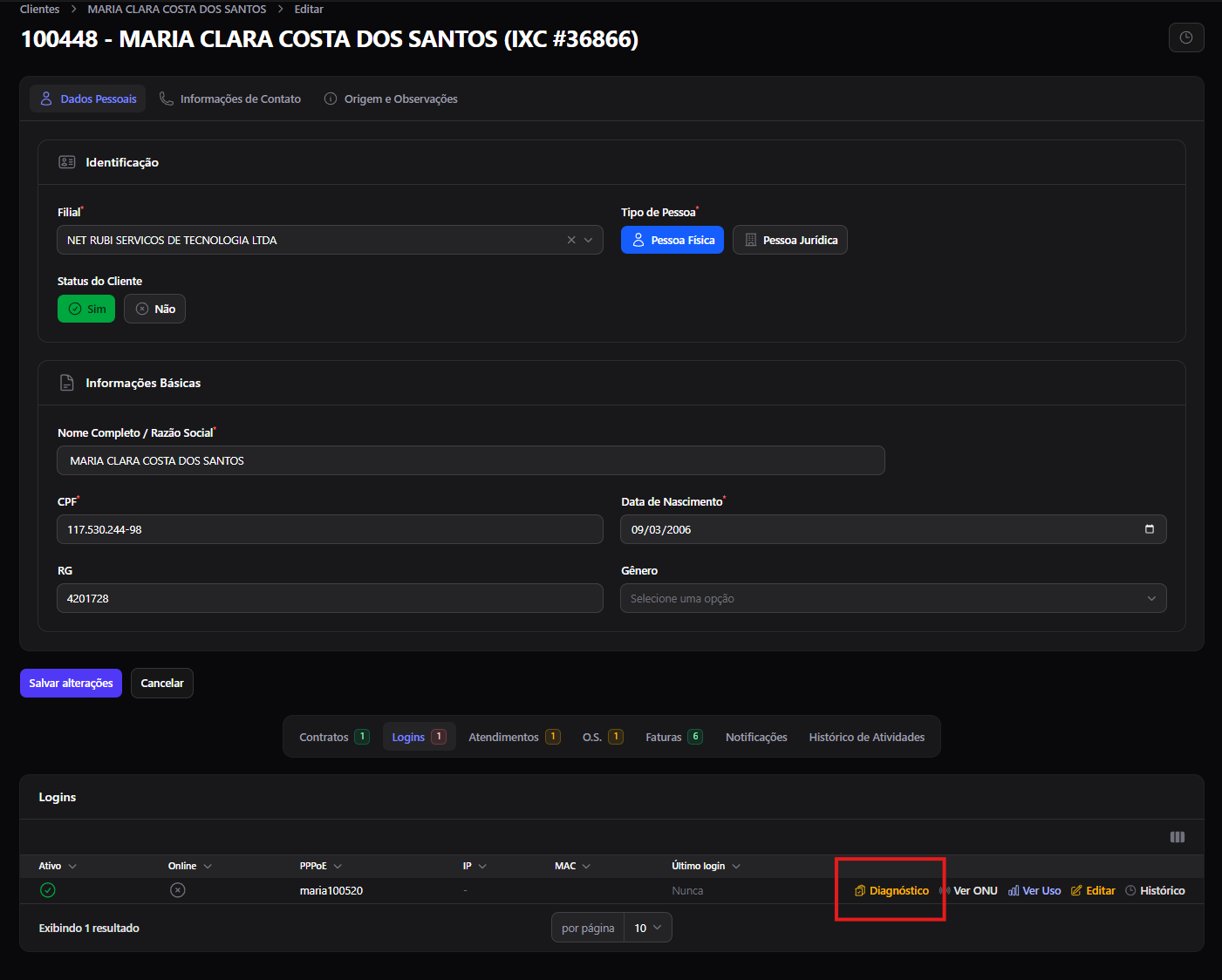Image resolution: width=1222 pixels, height=980 pixels.
Task: Sort by the Ativo column
Action: (x=58, y=866)
